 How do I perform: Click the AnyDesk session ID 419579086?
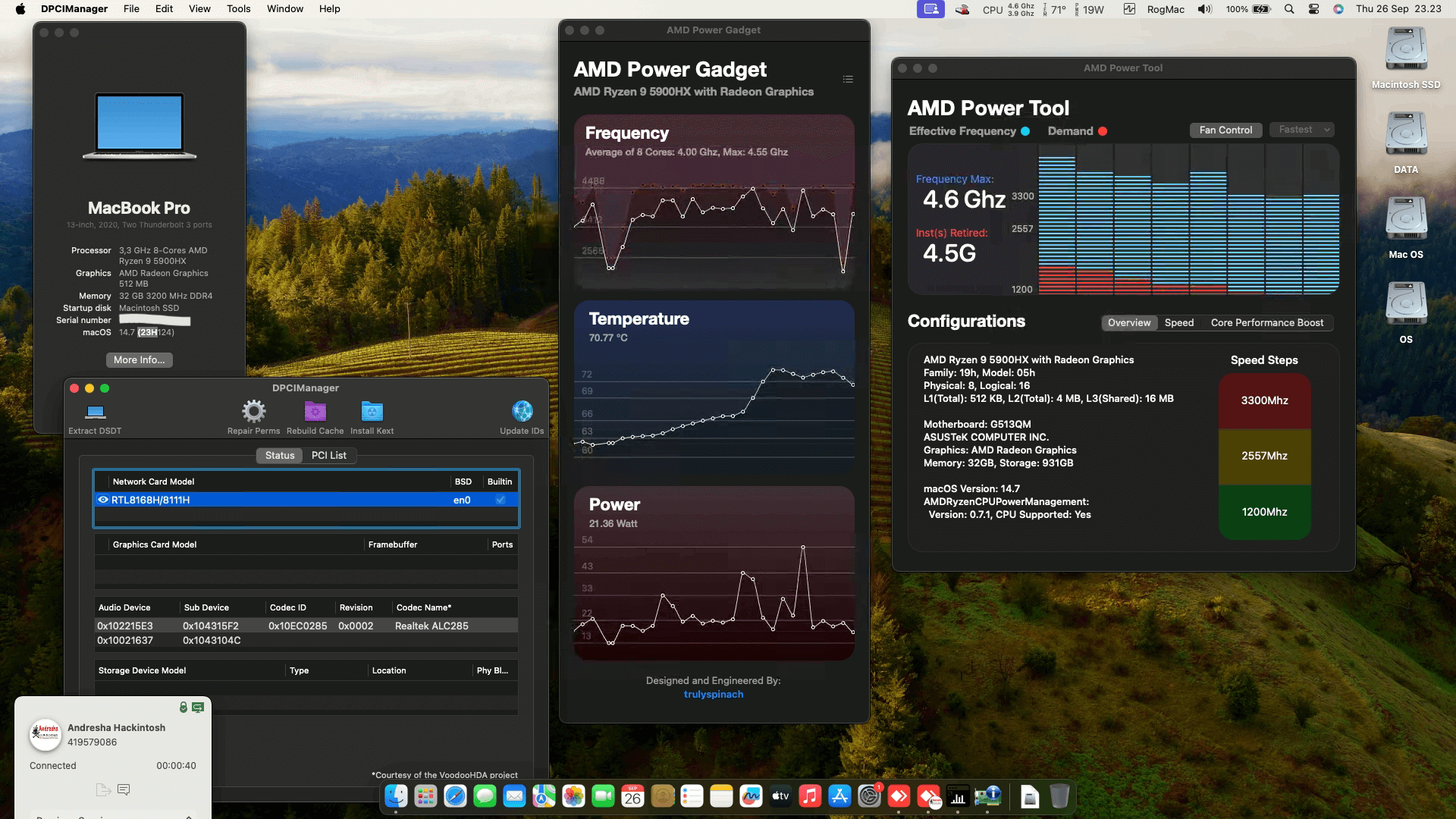tap(92, 742)
